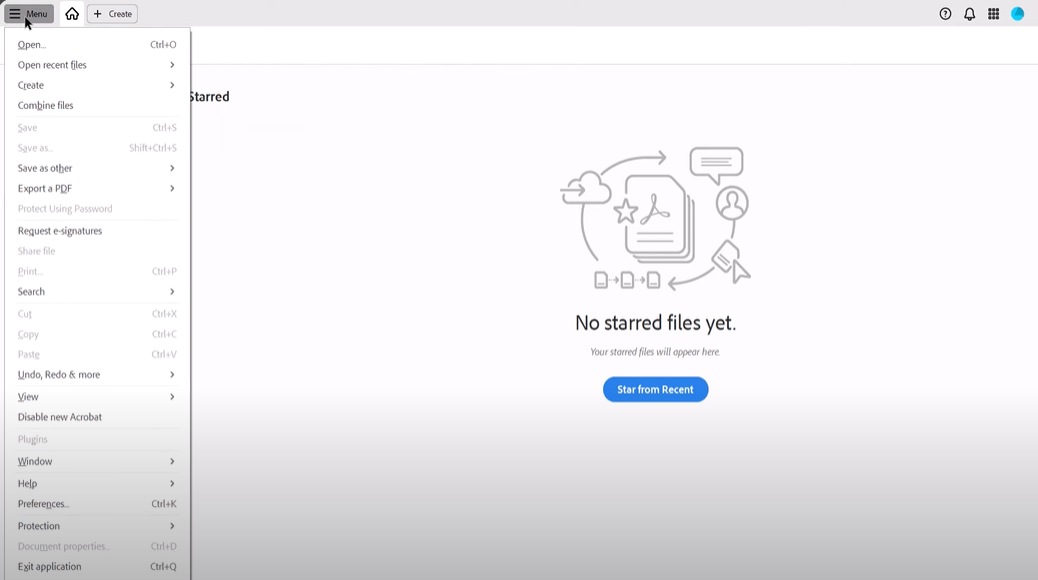The width and height of the screenshot is (1038, 580).
Task: Click the greyed Print... entry
Action: pyautogui.click(x=97, y=271)
